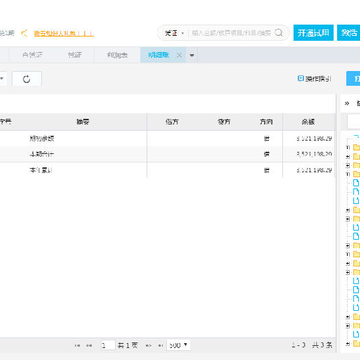Focus the search keyword input field
The height and width of the screenshot is (360, 360).
click(231, 33)
